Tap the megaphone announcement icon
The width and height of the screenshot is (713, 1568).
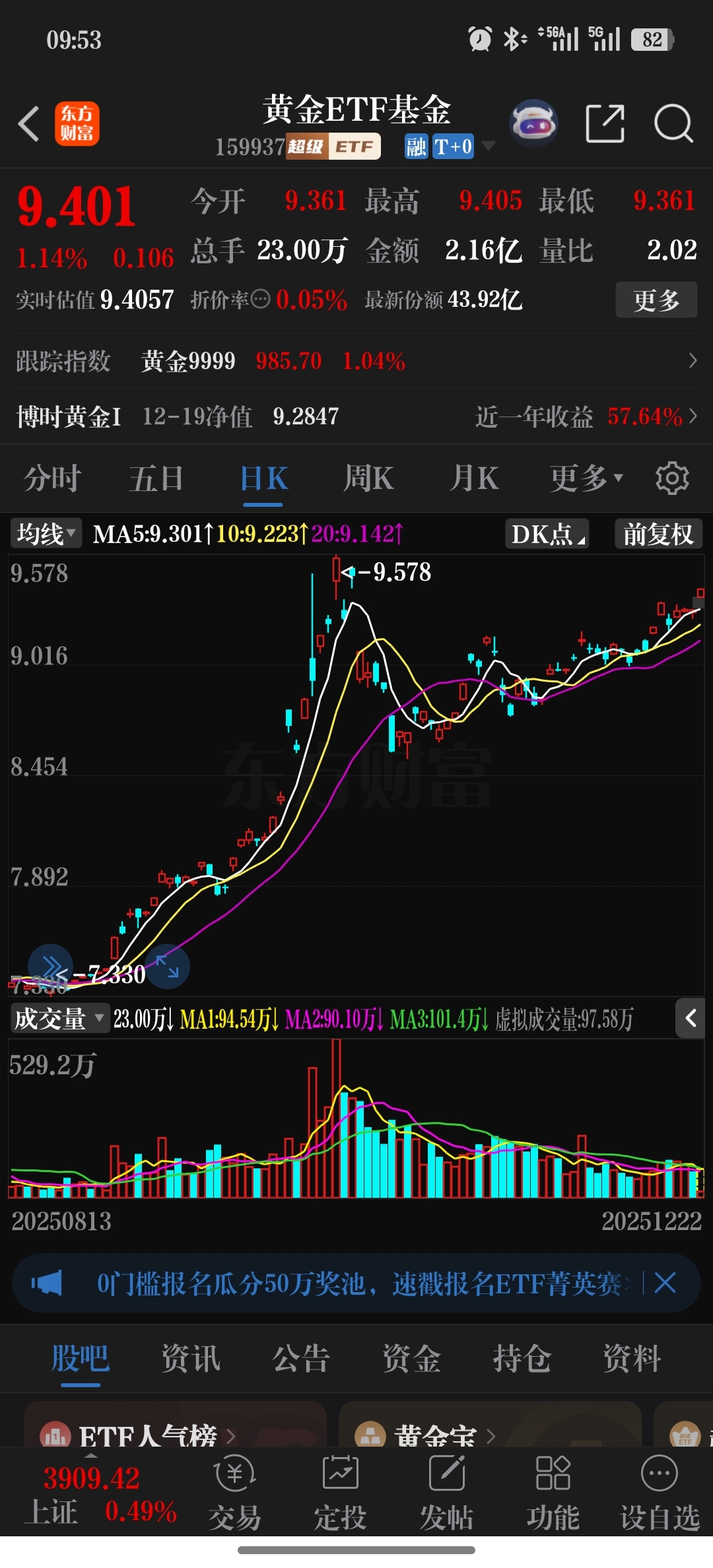(x=46, y=1284)
